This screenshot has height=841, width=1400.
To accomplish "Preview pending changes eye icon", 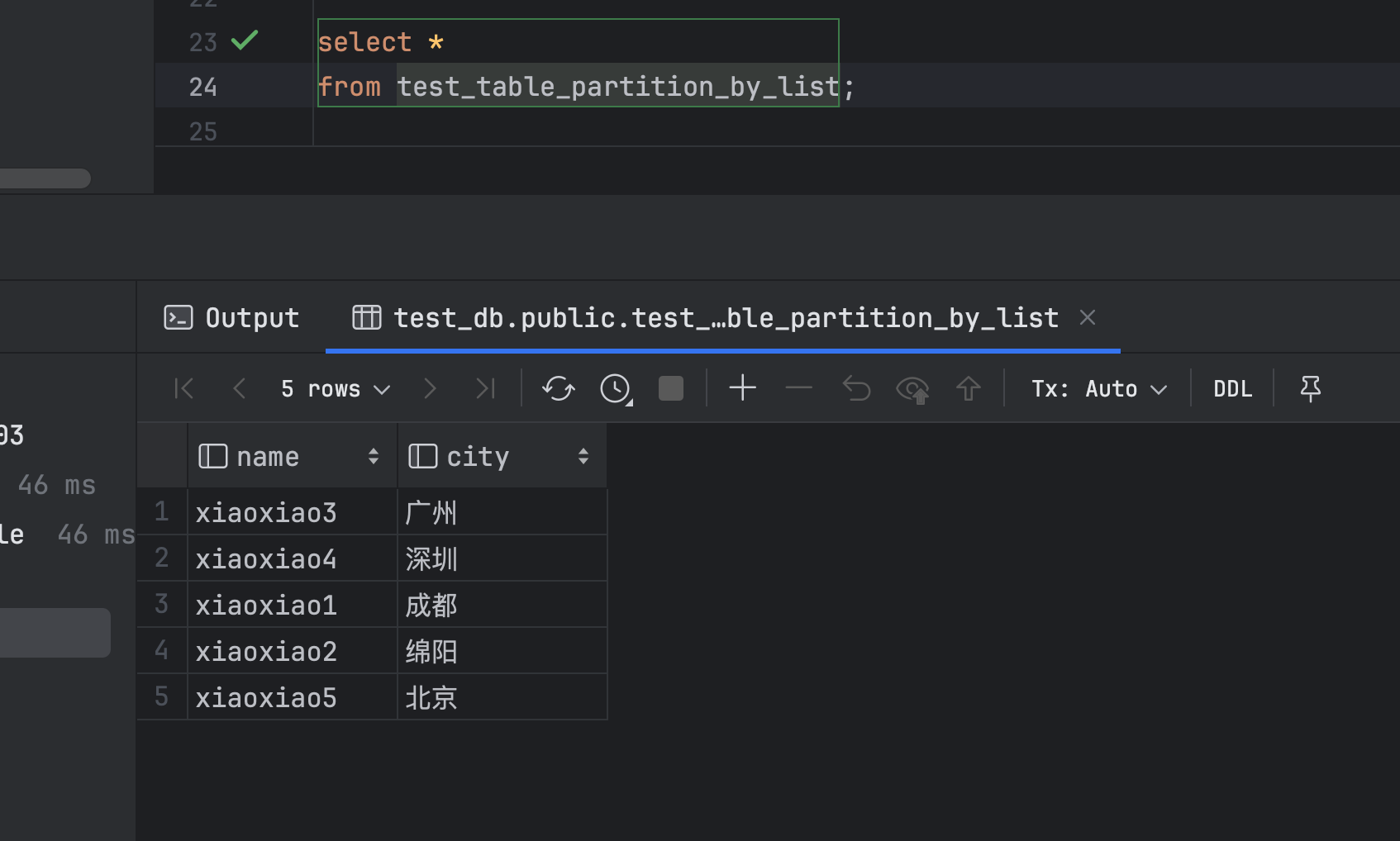I will [912, 389].
